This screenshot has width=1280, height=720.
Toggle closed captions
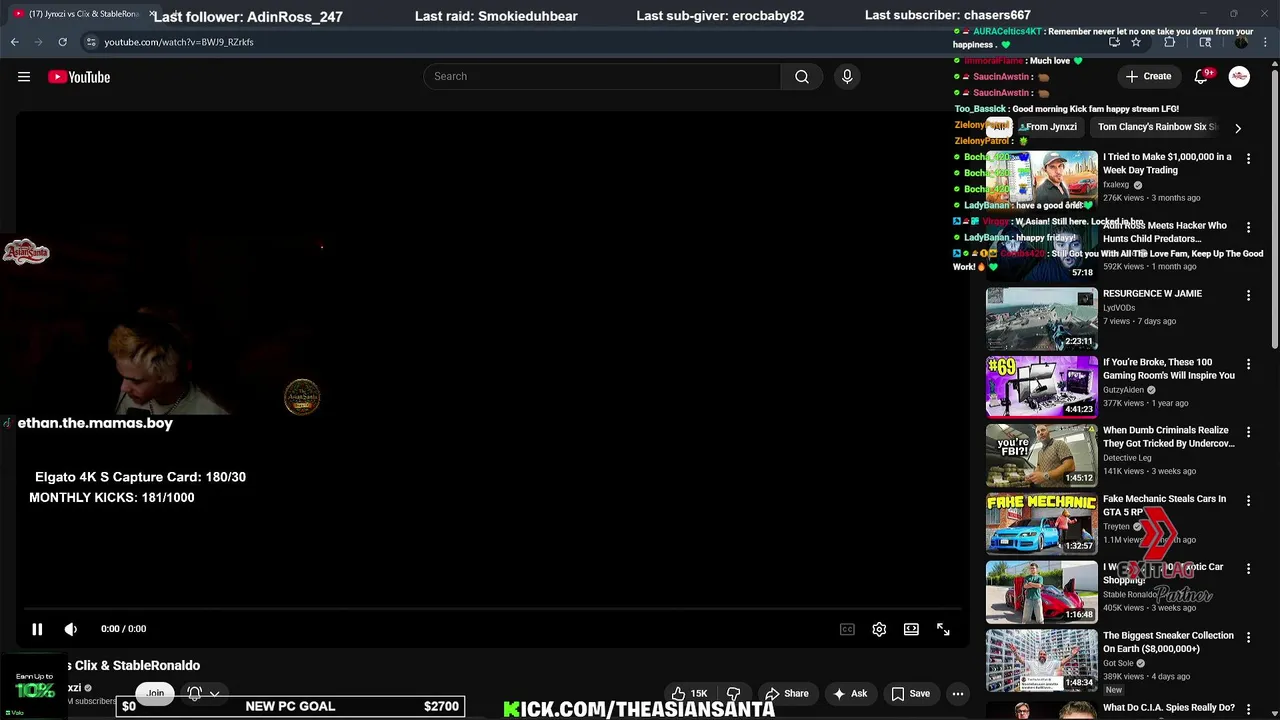click(x=847, y=629)
